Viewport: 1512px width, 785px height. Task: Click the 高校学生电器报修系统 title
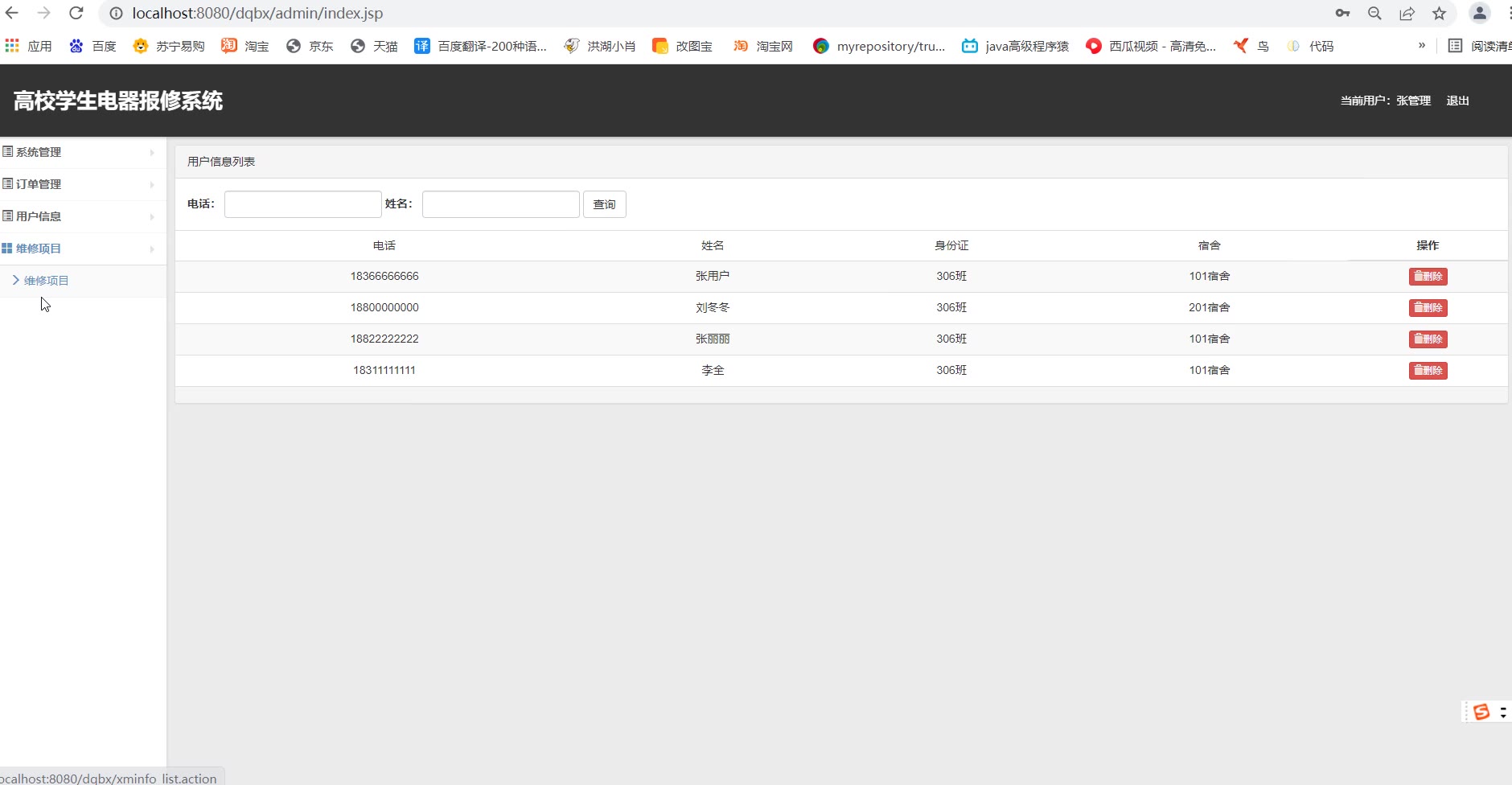[x=118, y=101]
